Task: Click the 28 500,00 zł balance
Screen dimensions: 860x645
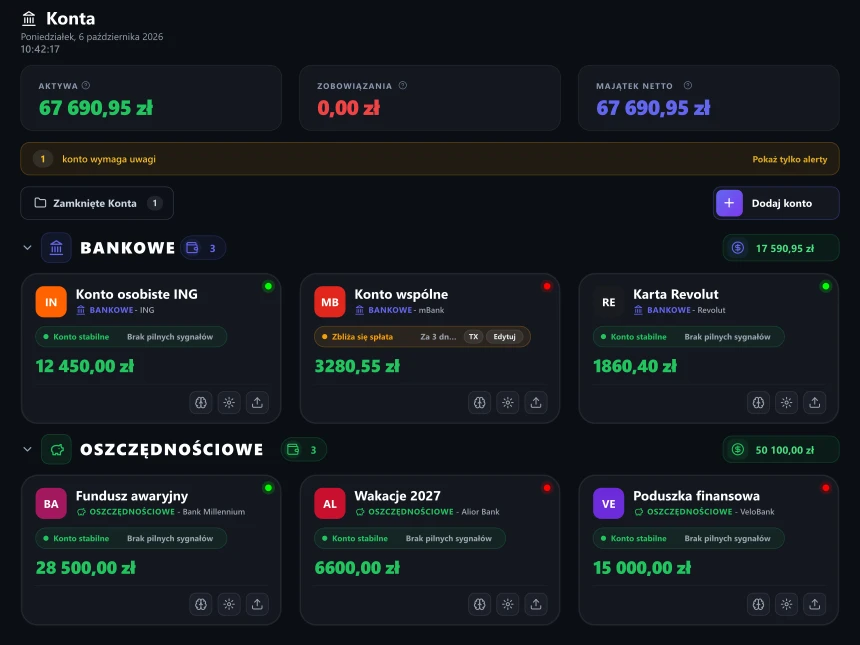Action: click(x=86, y=568)
